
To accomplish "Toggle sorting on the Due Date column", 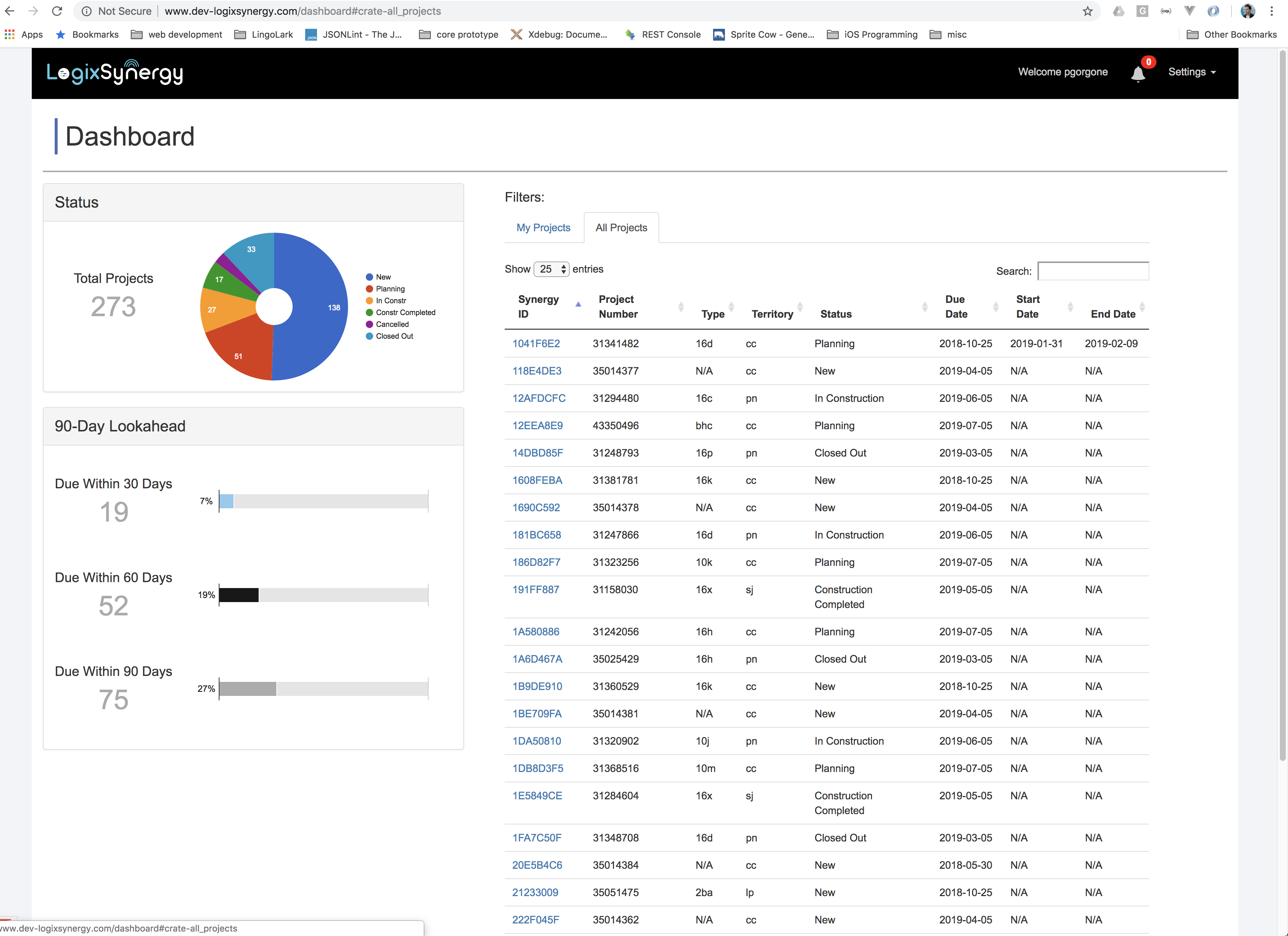I will coord(956,307).
